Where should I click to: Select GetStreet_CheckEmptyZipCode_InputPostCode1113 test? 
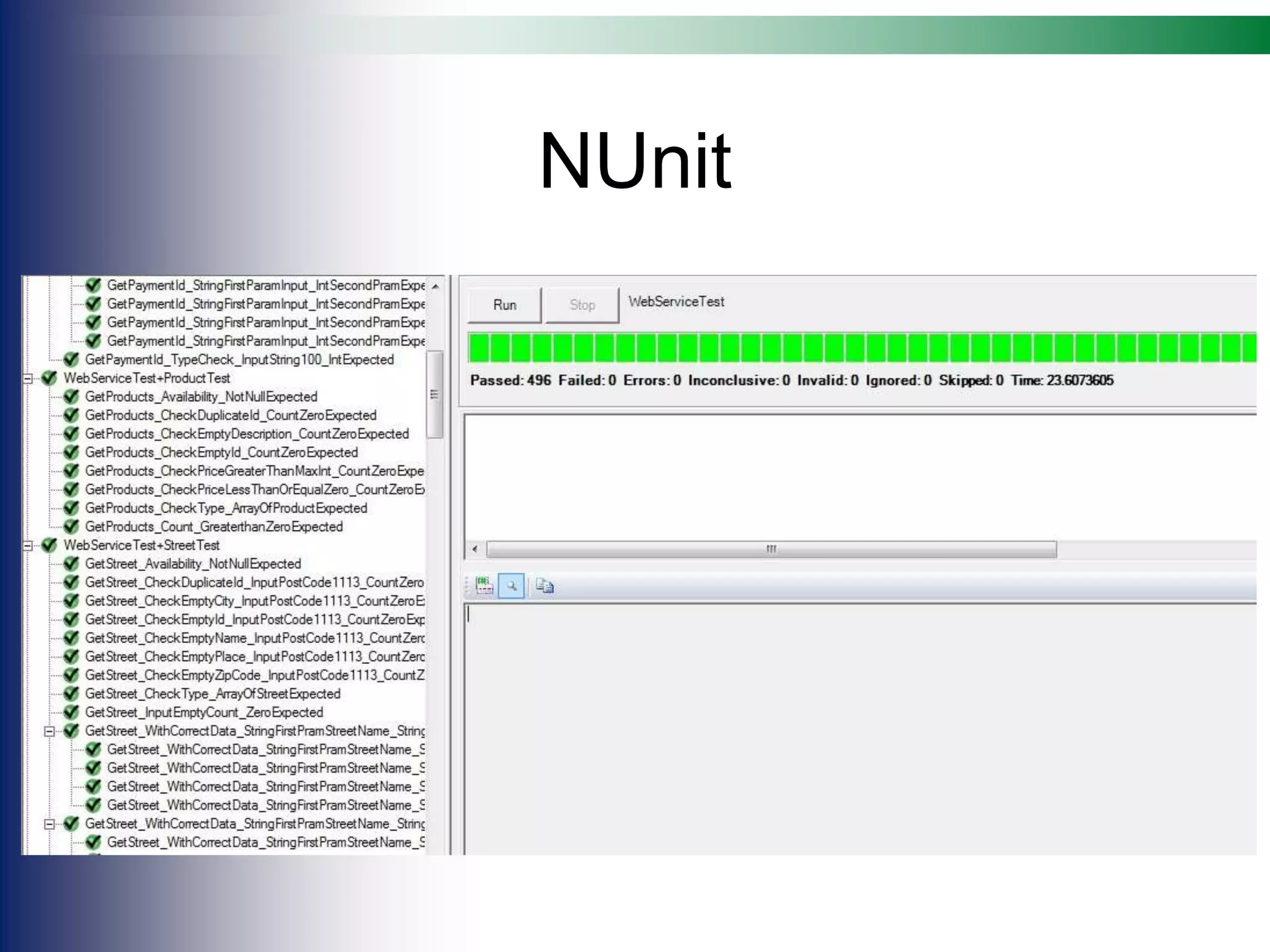255,676
